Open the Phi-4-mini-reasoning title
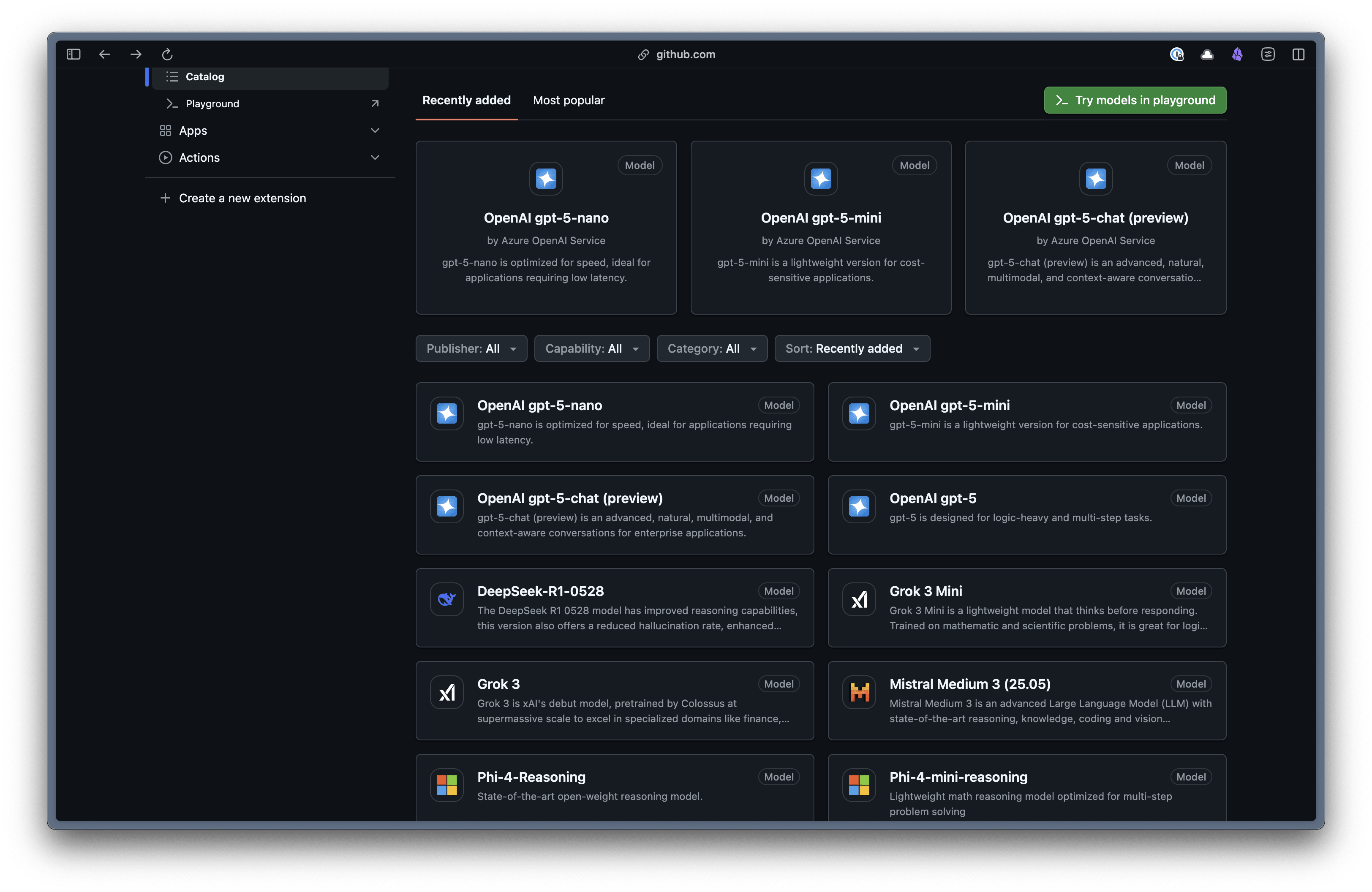The image size is (1372, 892). click(x=958, y=777)
